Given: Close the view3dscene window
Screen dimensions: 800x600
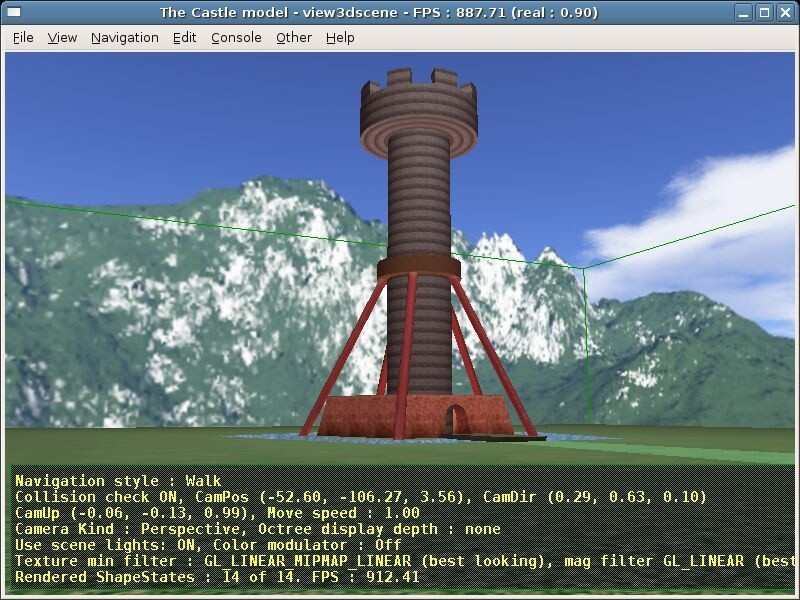Looking at the screenshot, I should [785, 13].
